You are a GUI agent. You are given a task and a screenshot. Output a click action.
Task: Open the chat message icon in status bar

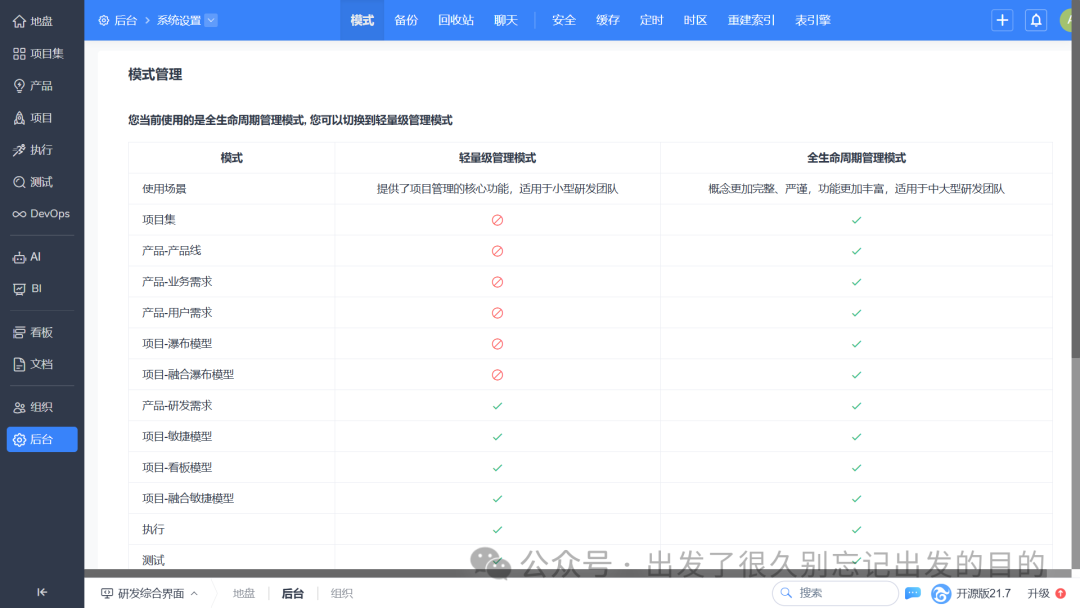912,593
